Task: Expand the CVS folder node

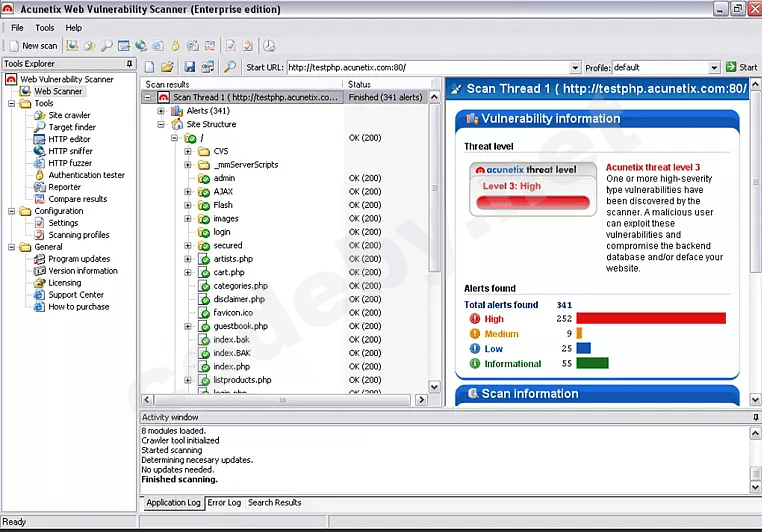Action: 188,151
